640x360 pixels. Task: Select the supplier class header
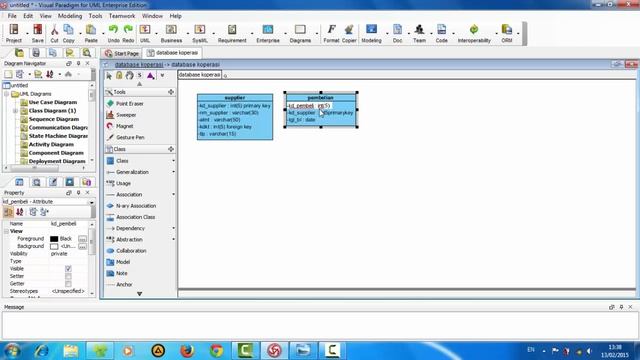(x=235, y=98)
